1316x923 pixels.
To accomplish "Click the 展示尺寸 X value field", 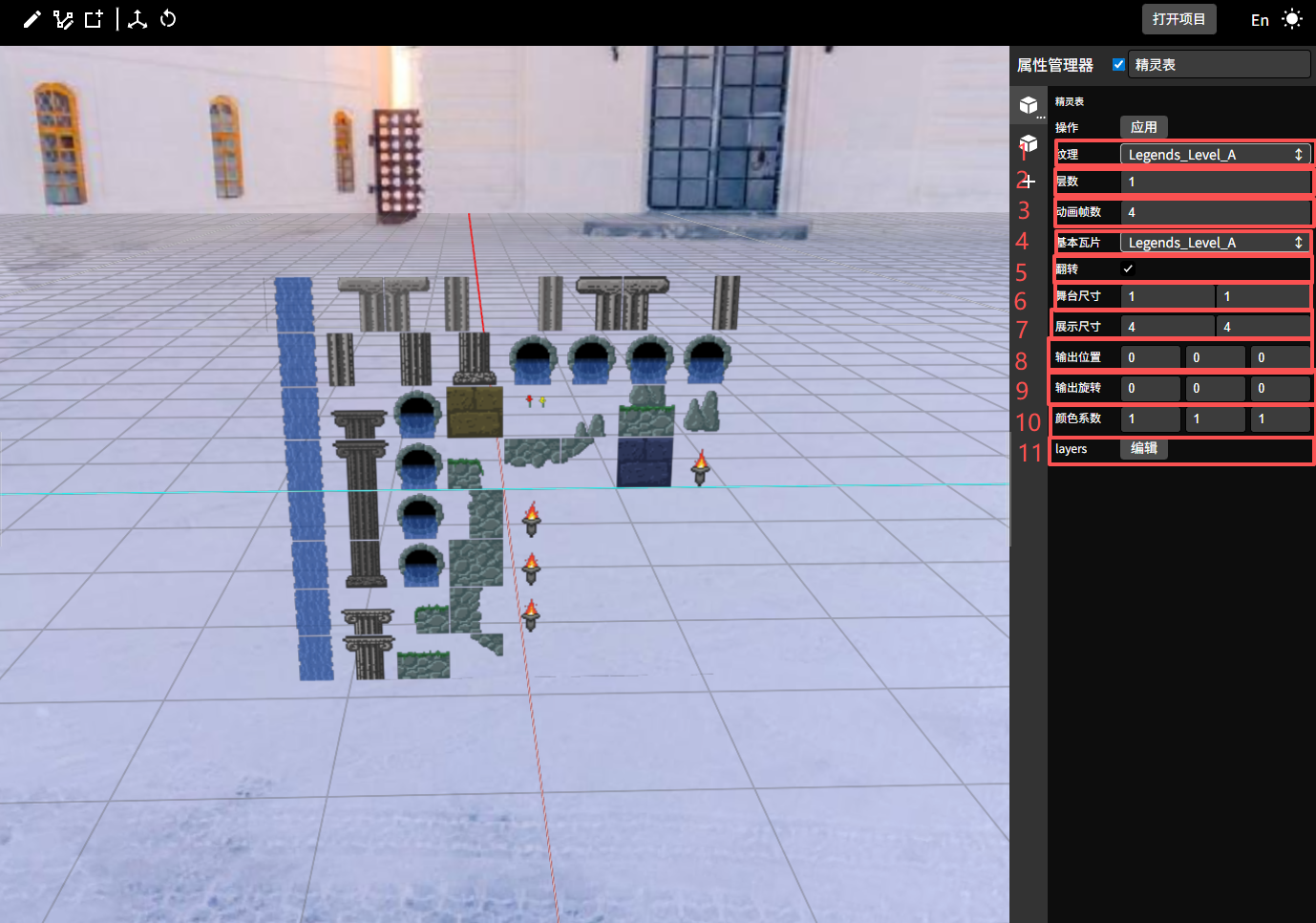I will pyautogui.click(x=1167, y=327).
